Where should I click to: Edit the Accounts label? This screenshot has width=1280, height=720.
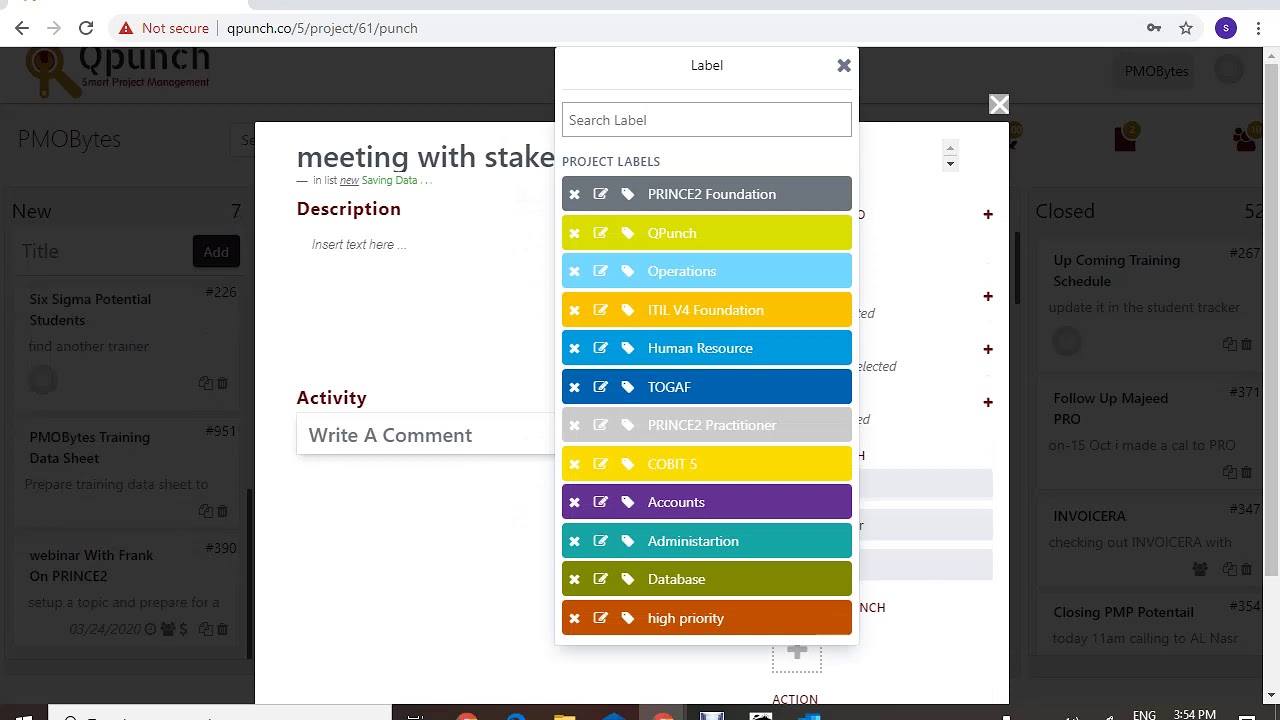(600, 503)
